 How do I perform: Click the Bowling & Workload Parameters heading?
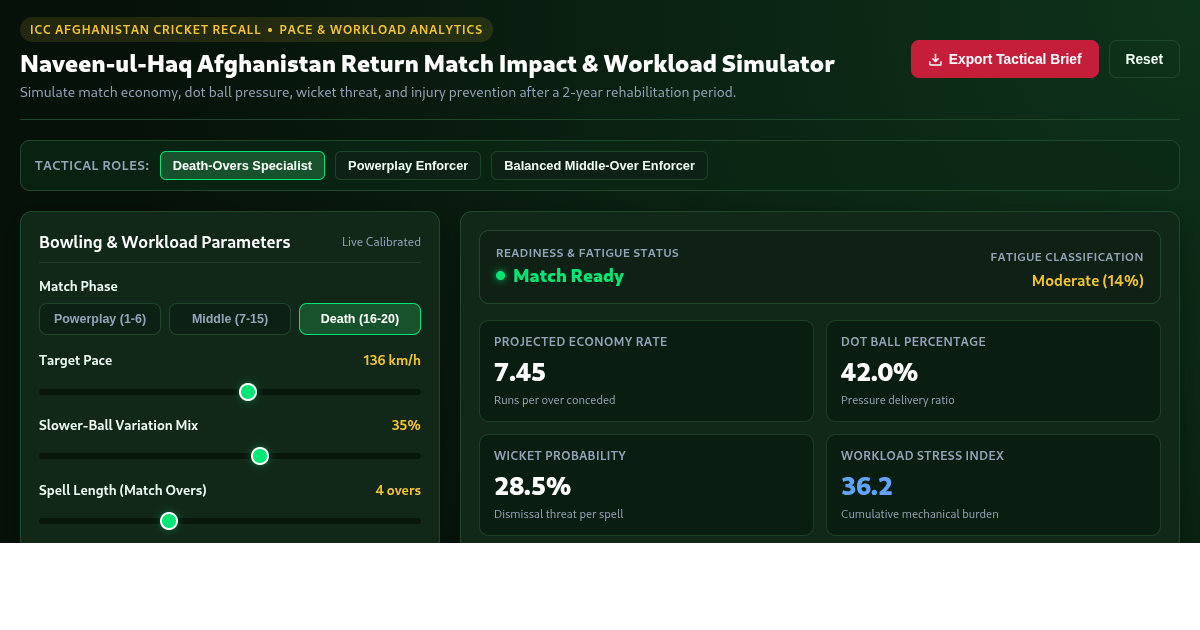165,242
